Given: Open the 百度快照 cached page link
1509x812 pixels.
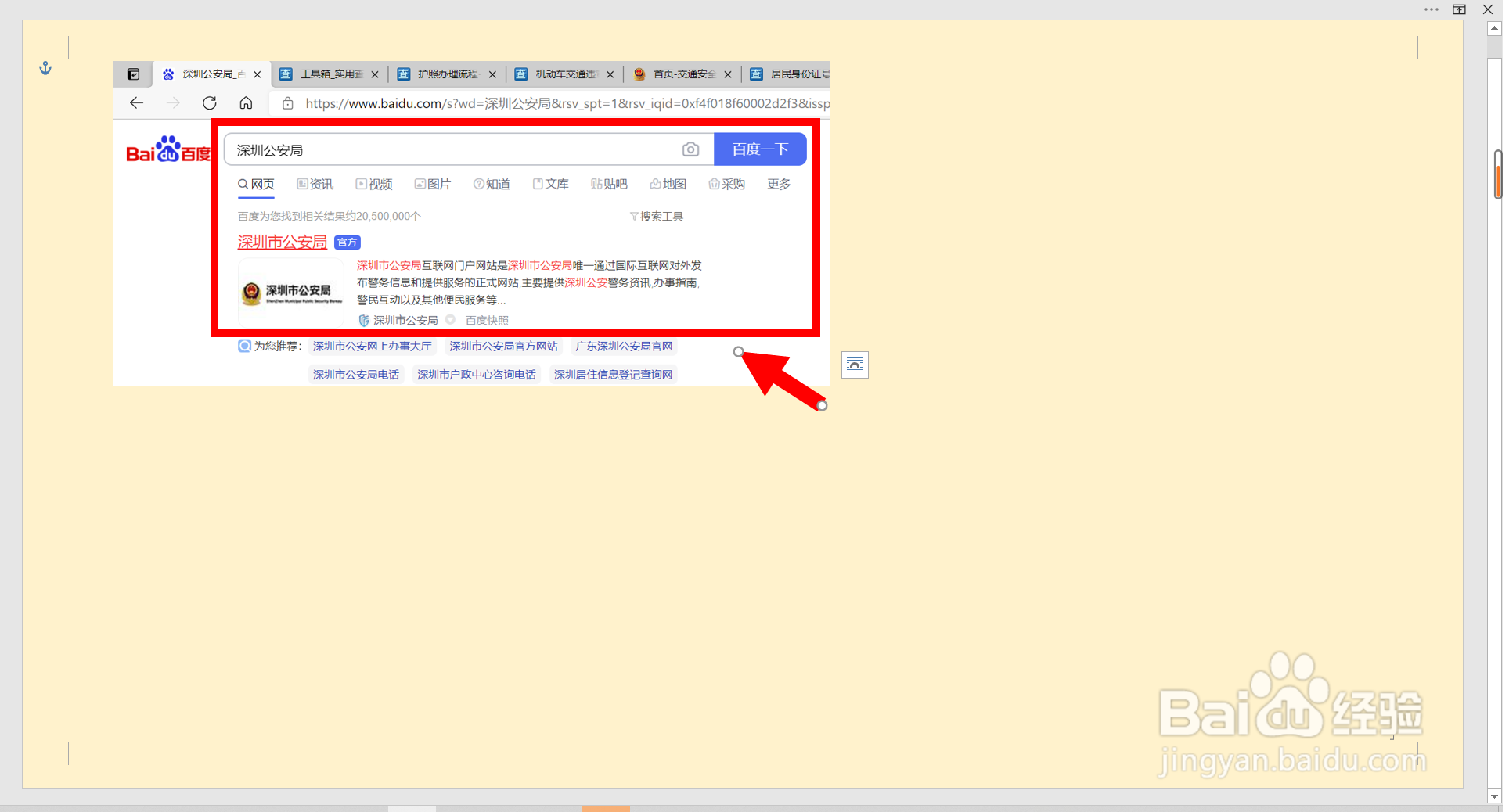Looking at the screenshot, I should [487, 321].
